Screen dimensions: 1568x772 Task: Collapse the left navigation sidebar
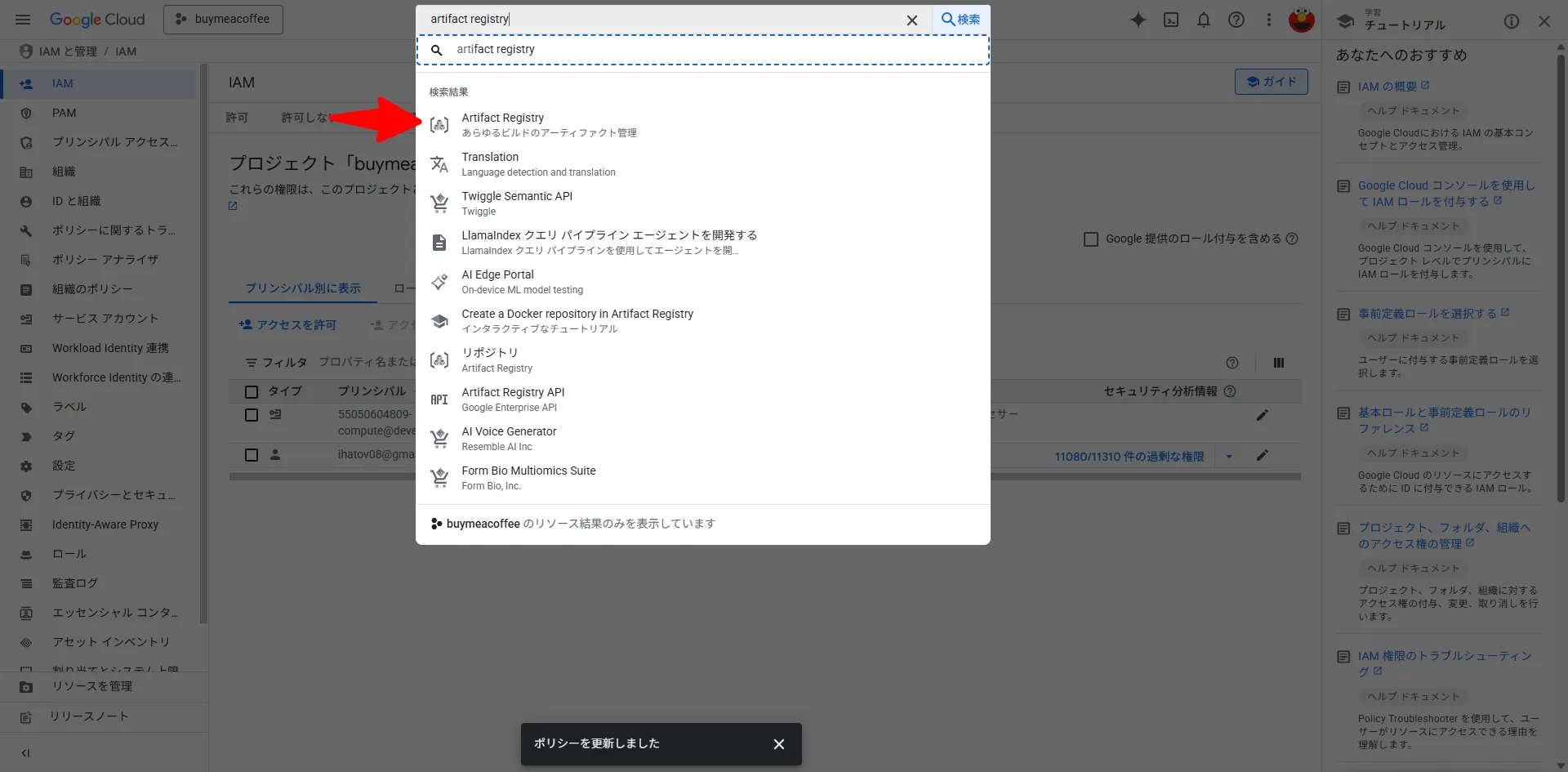point(25,752)
